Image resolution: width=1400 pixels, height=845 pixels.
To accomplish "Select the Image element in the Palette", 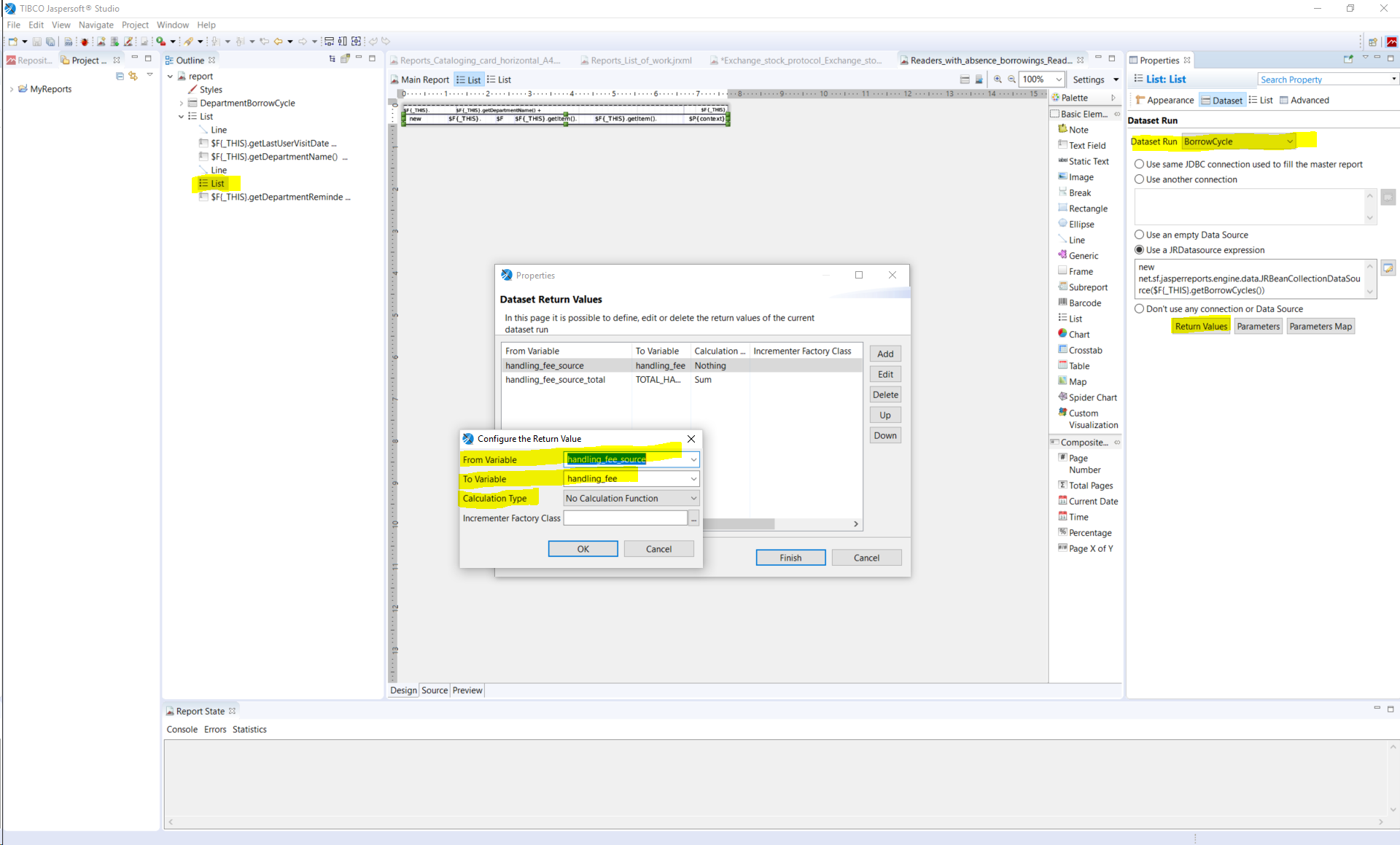I will (x=1081, y=177).
